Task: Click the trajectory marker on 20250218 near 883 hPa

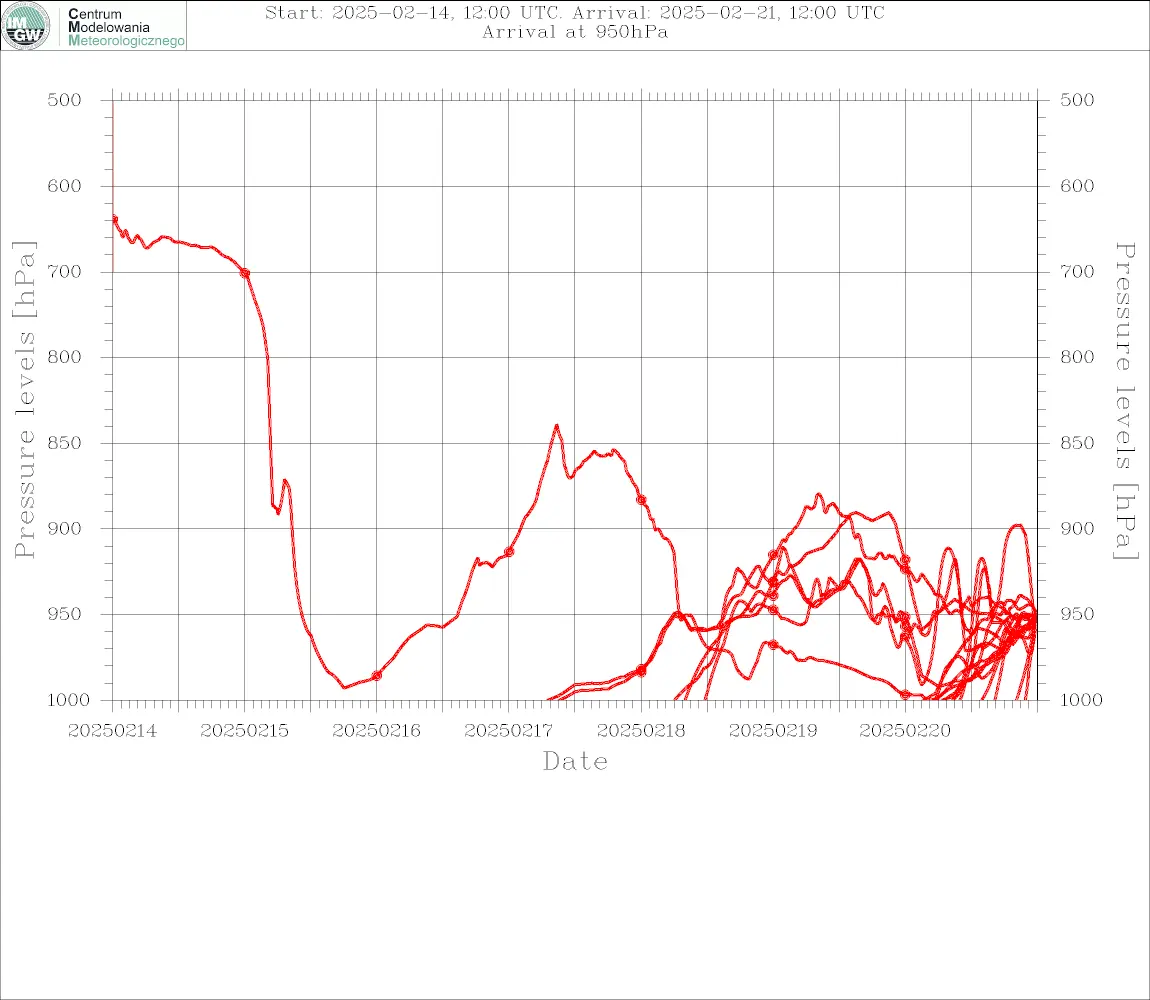Action: tap(641, 500)
